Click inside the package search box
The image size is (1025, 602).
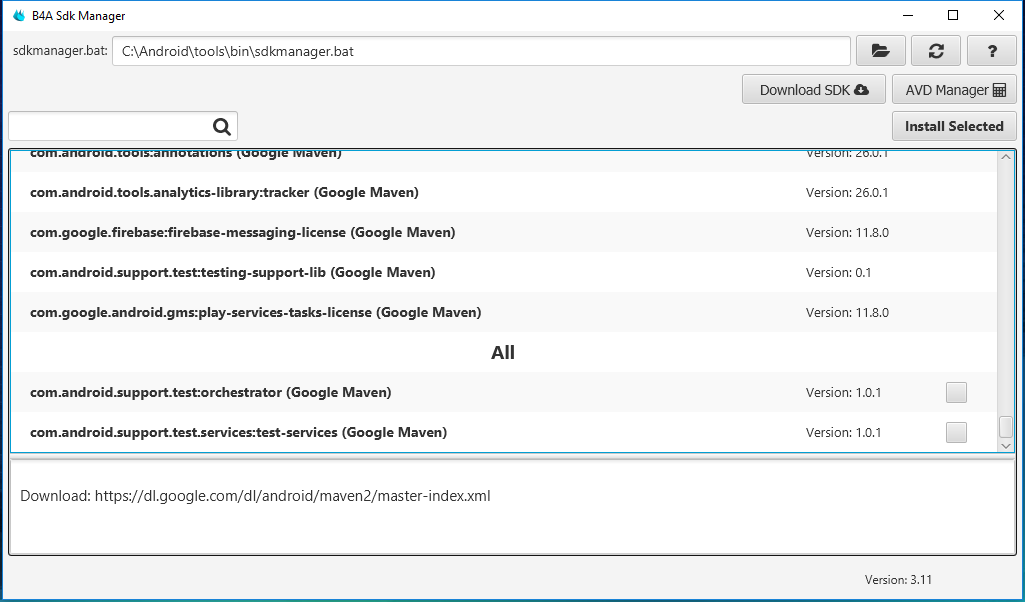click(108, 126)
